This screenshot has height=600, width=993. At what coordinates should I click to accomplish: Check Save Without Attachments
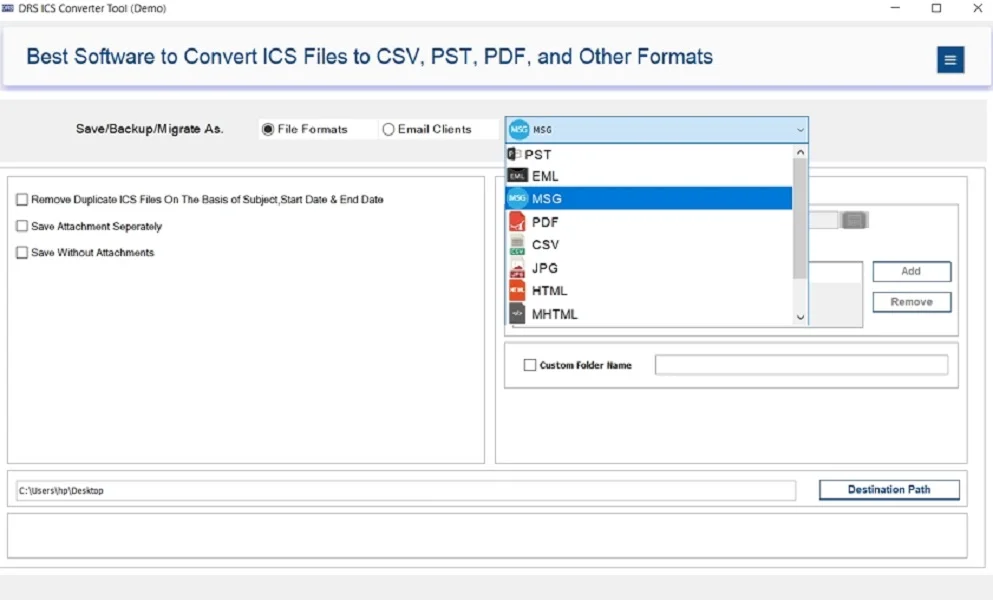pyautogui.click(x=22, y=253)
